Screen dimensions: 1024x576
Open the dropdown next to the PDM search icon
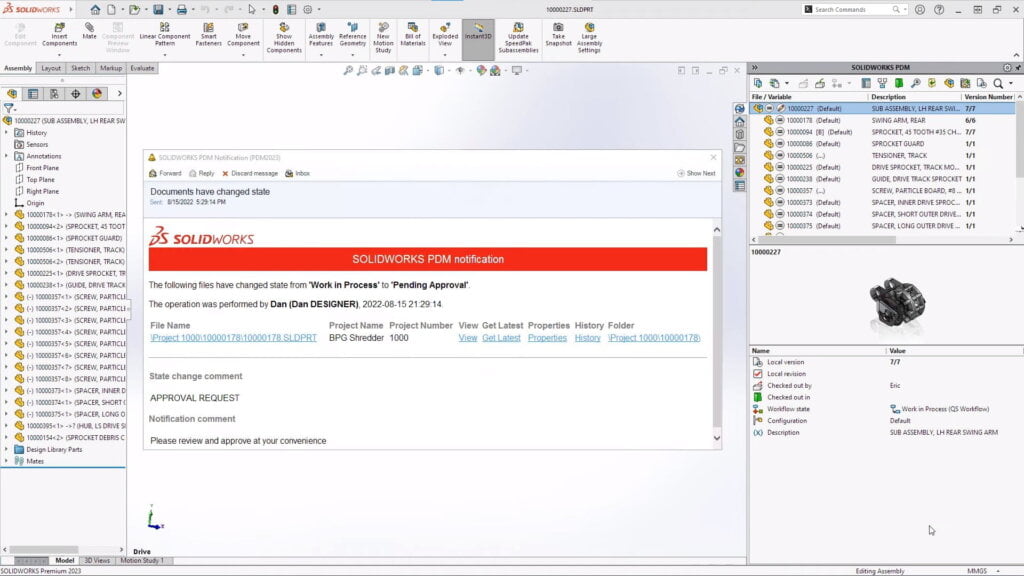coord(1012,83)
